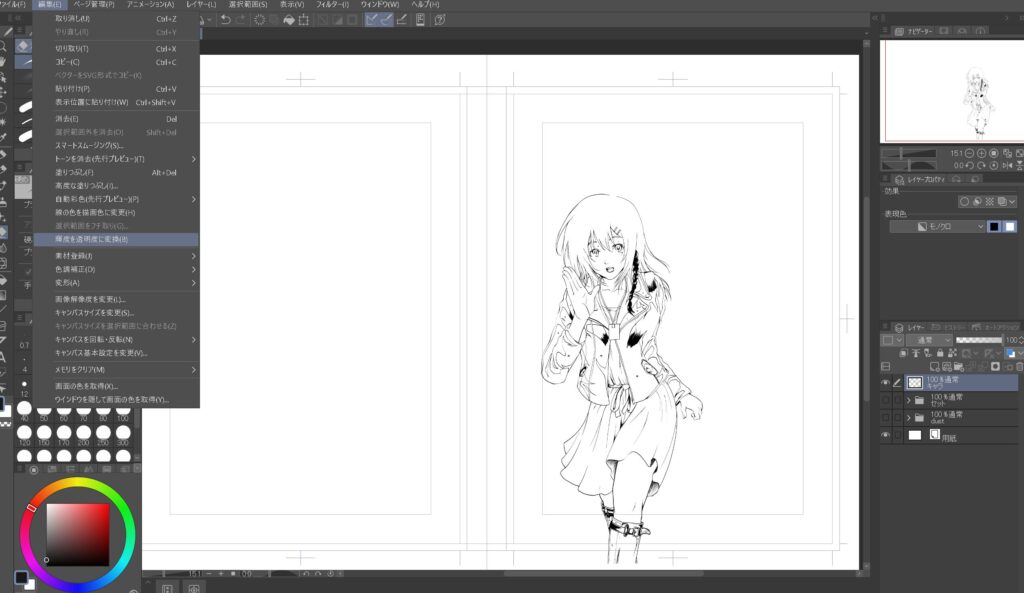The height and width of the screenshot is (593, 1024).
Task: Select the Hand move-canvas tool
Action: pos(5,60)
